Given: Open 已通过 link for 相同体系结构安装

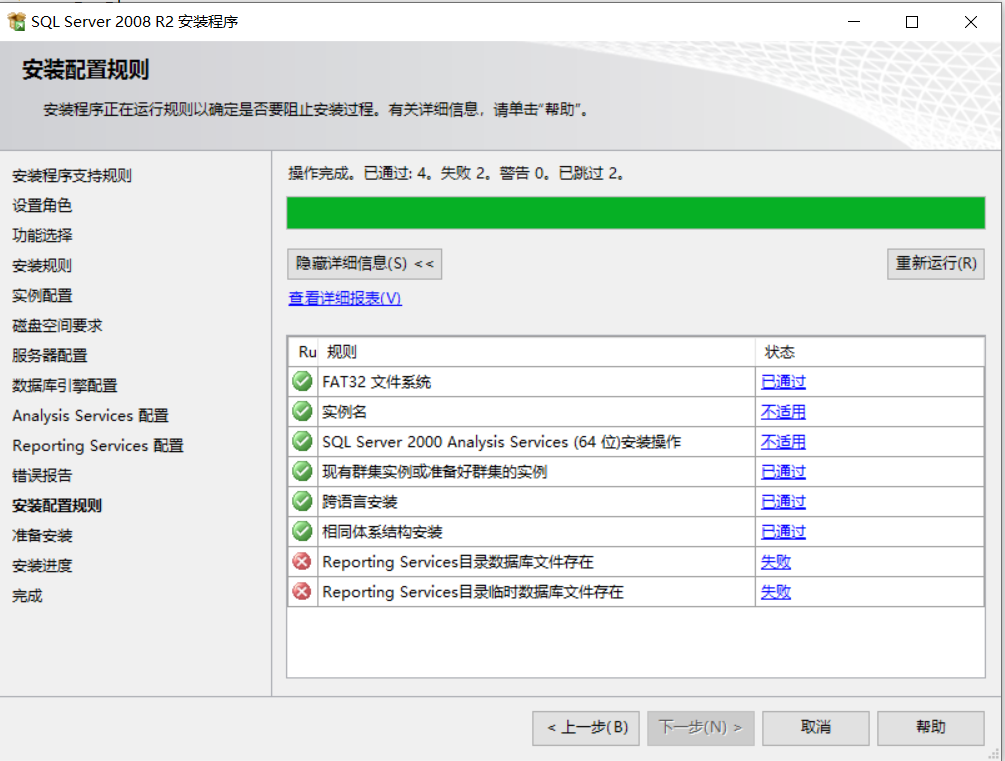Looking at the screenshot, I should click(x=783, y=531).
